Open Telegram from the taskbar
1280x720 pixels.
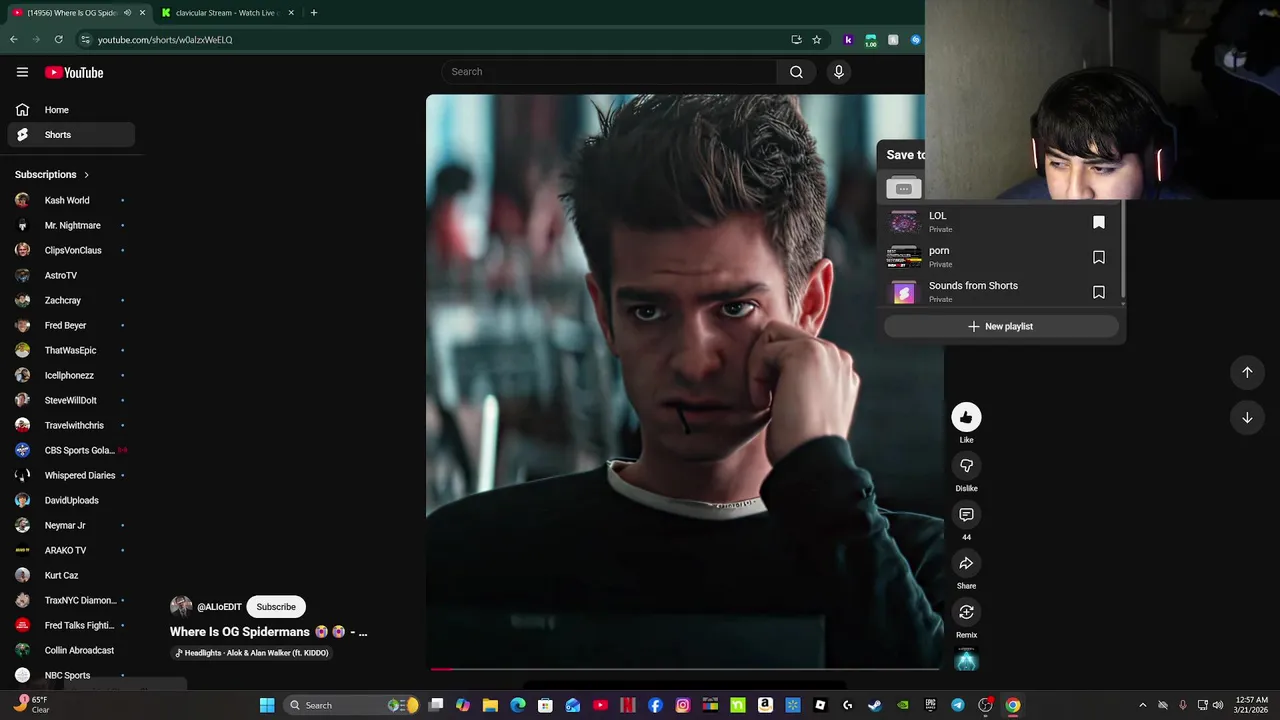pos(957,705)
